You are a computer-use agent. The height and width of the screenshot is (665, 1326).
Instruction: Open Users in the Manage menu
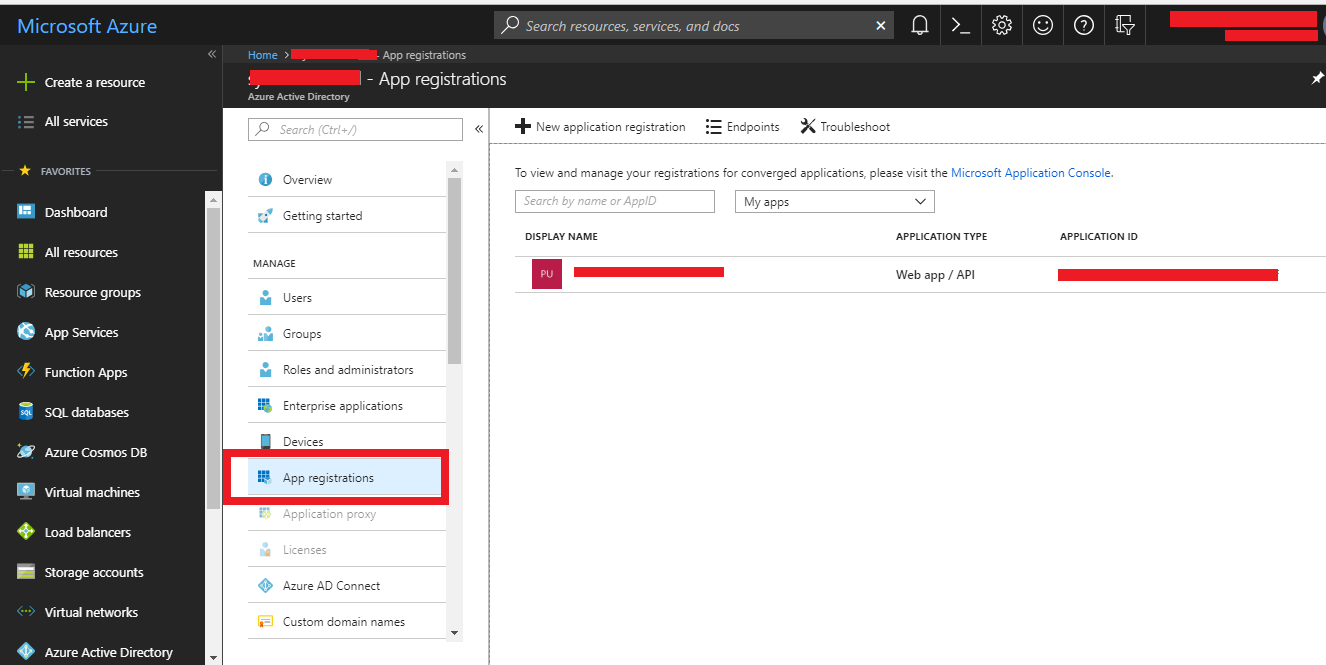(x=346, y=298)
